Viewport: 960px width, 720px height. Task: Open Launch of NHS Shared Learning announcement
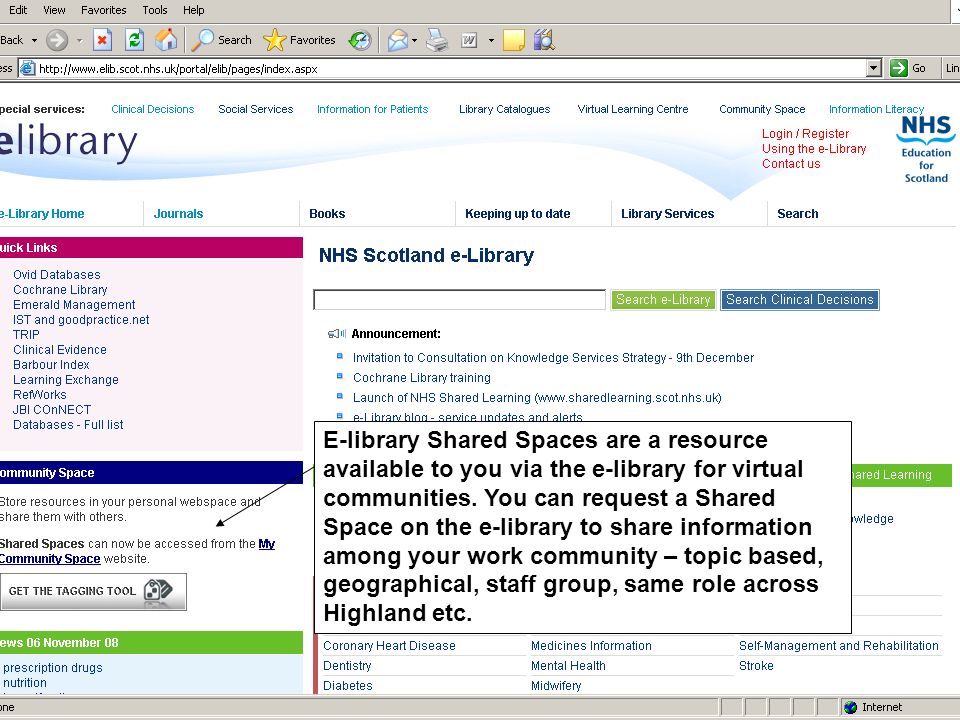(x=537, y=397)
